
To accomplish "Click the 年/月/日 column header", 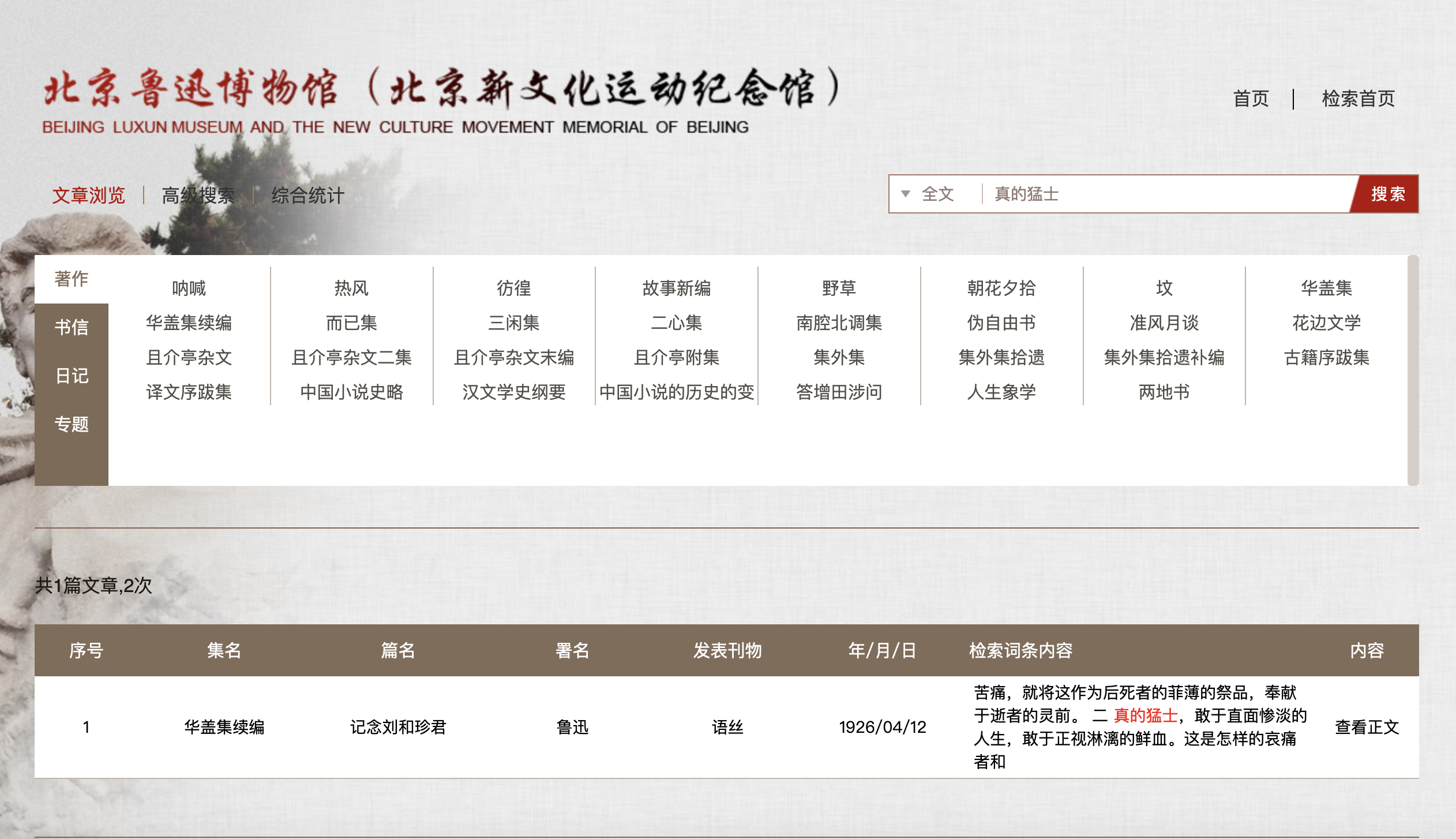I will pyautogui.click(x=882, y=650).
